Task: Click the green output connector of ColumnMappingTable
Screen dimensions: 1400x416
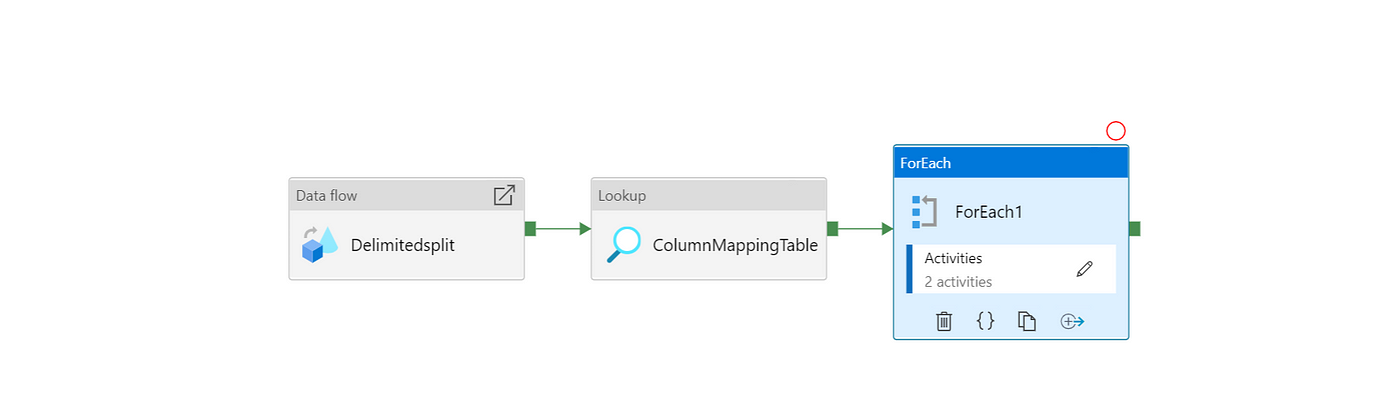Action: pyautogui.click(x=832, y=229)
